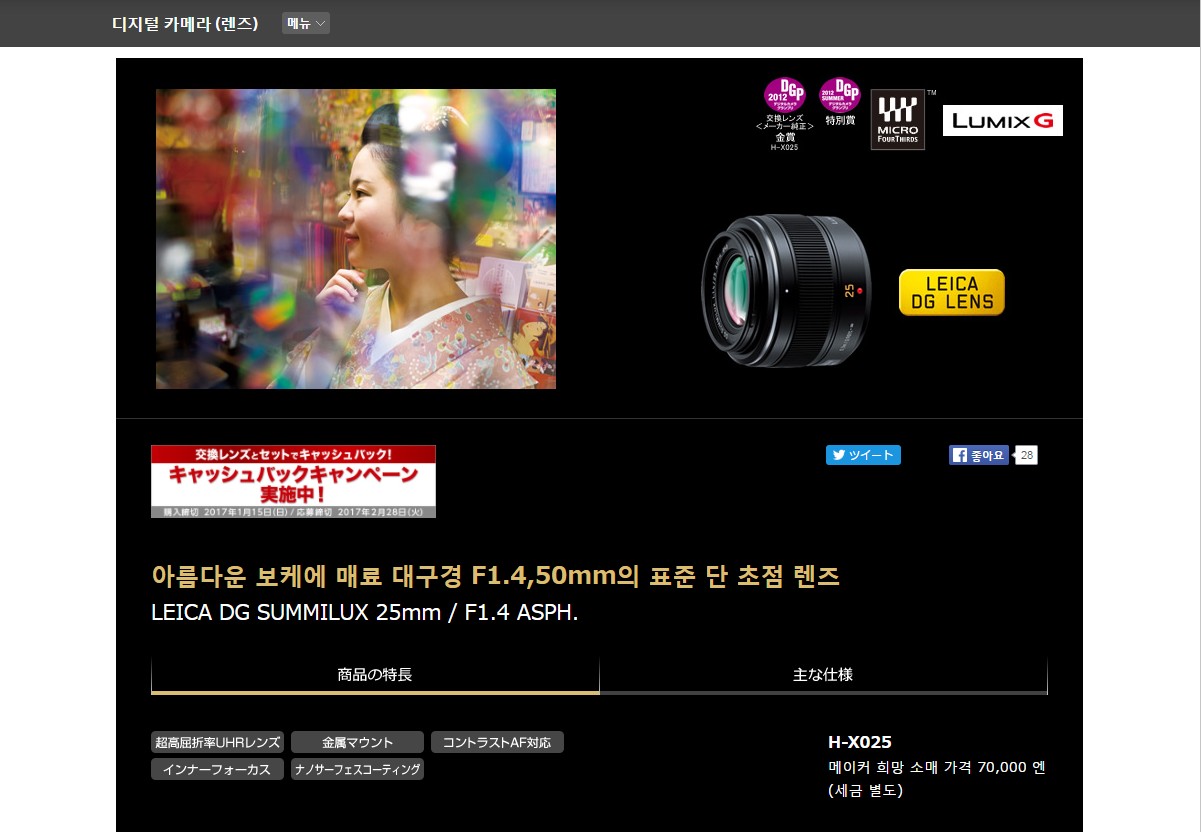Share with the Twitter ツイート button
The image size is (1201, 832).
point(863,455)
